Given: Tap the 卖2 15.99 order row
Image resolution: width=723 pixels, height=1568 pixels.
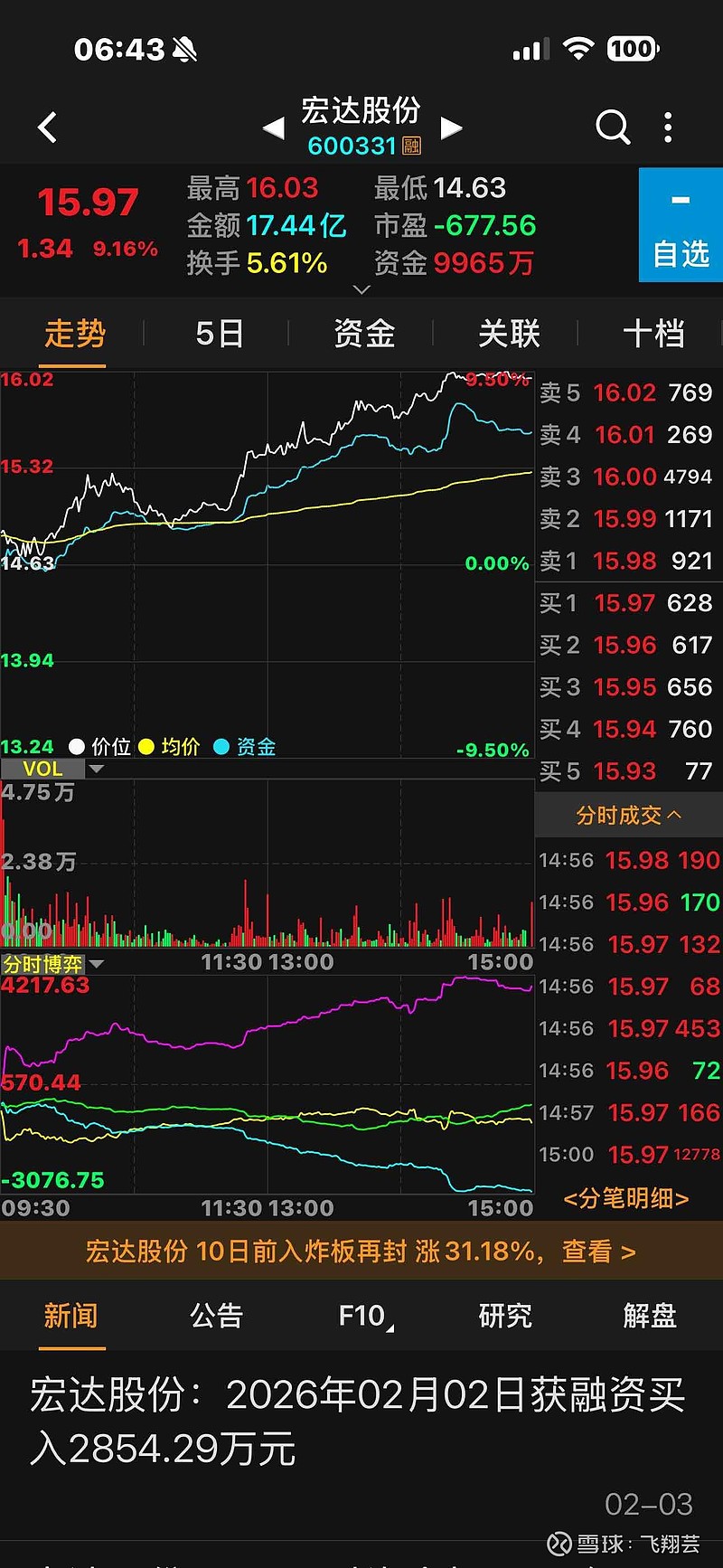Looking at the screenshot, I should 627,519.
